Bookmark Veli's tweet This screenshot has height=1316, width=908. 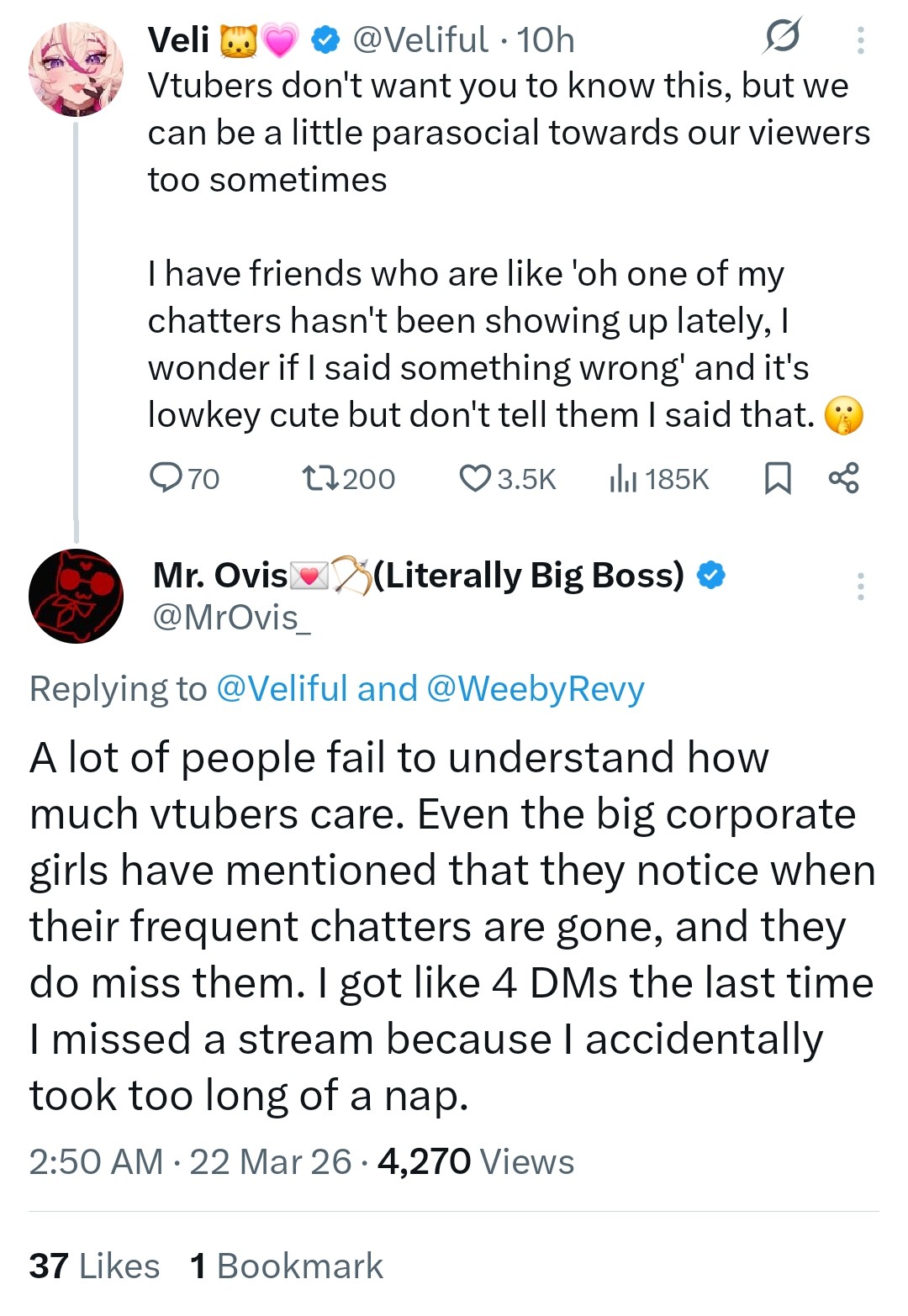click(777, 478)
